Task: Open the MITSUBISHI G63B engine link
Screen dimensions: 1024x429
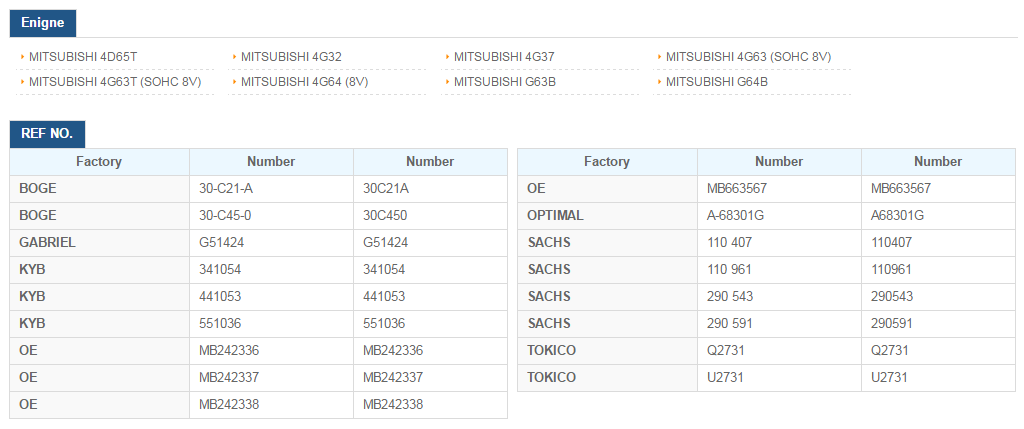Action: click(x=505, y=82)
